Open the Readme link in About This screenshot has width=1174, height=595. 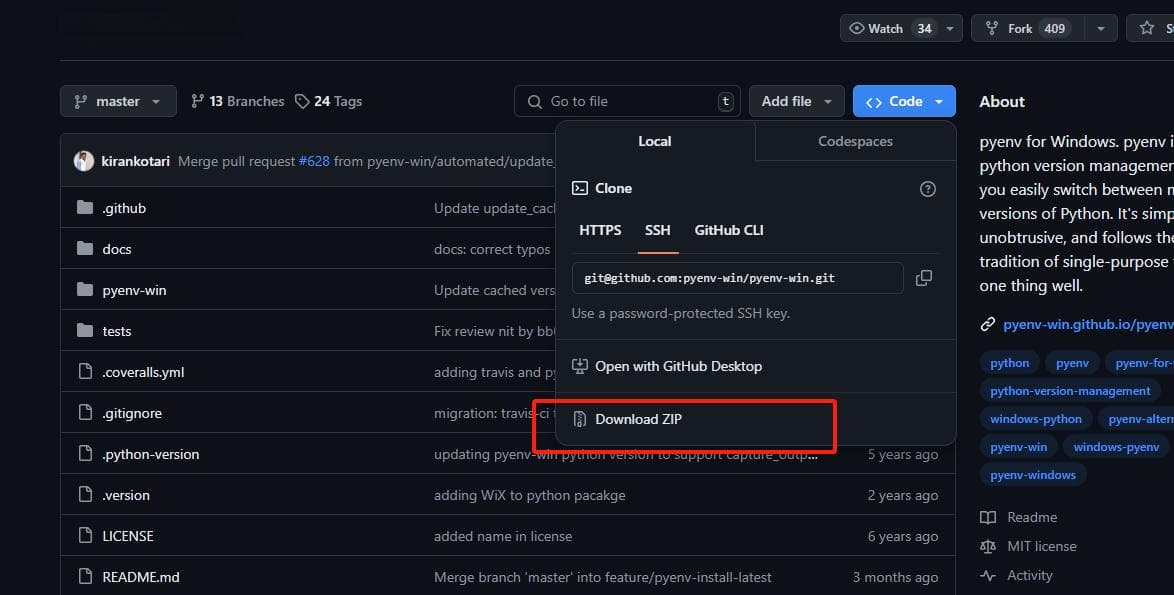pyautogui.click(x=1032, y=517)
